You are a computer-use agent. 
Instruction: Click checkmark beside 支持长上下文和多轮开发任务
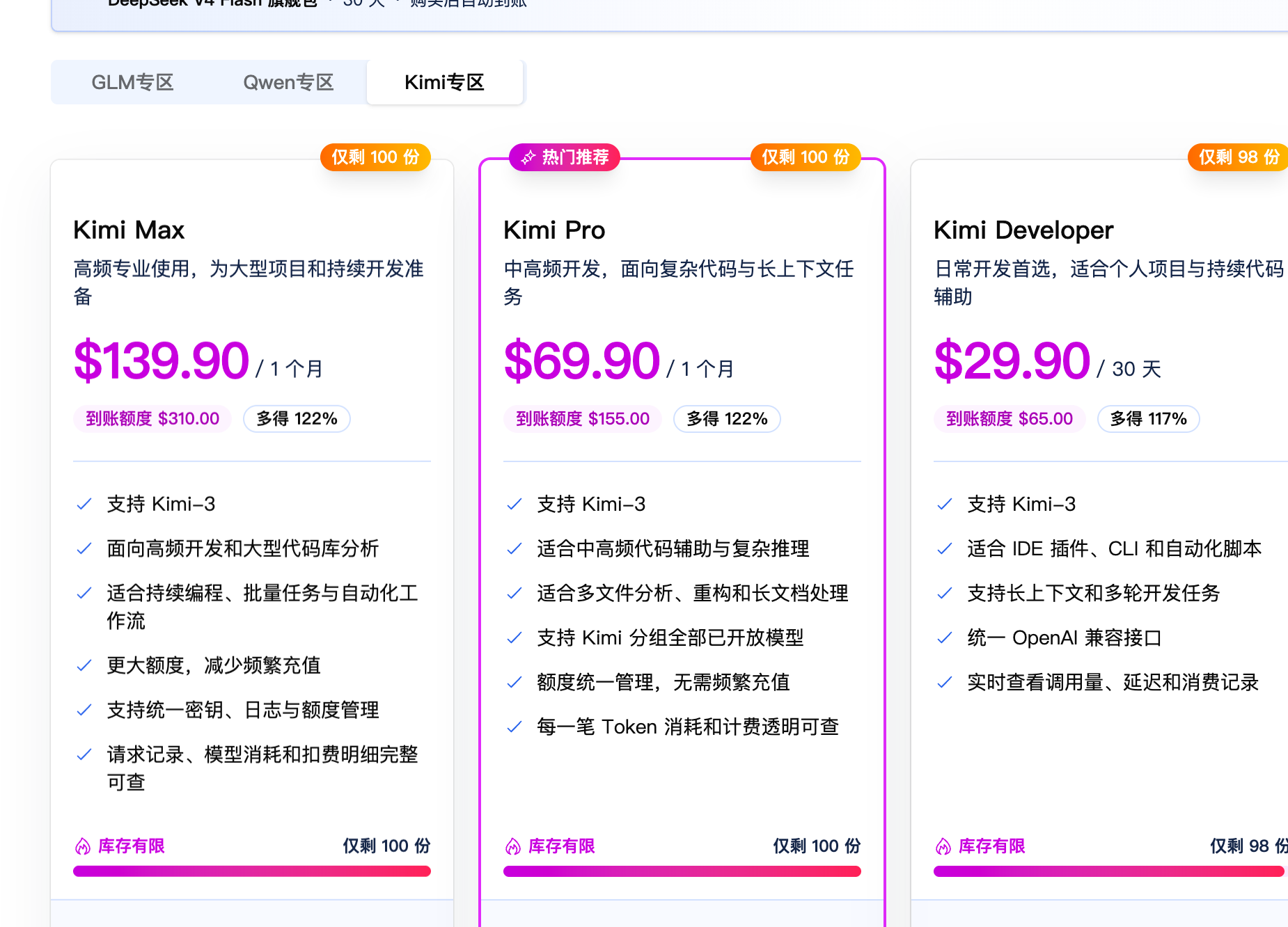point(945,594)
